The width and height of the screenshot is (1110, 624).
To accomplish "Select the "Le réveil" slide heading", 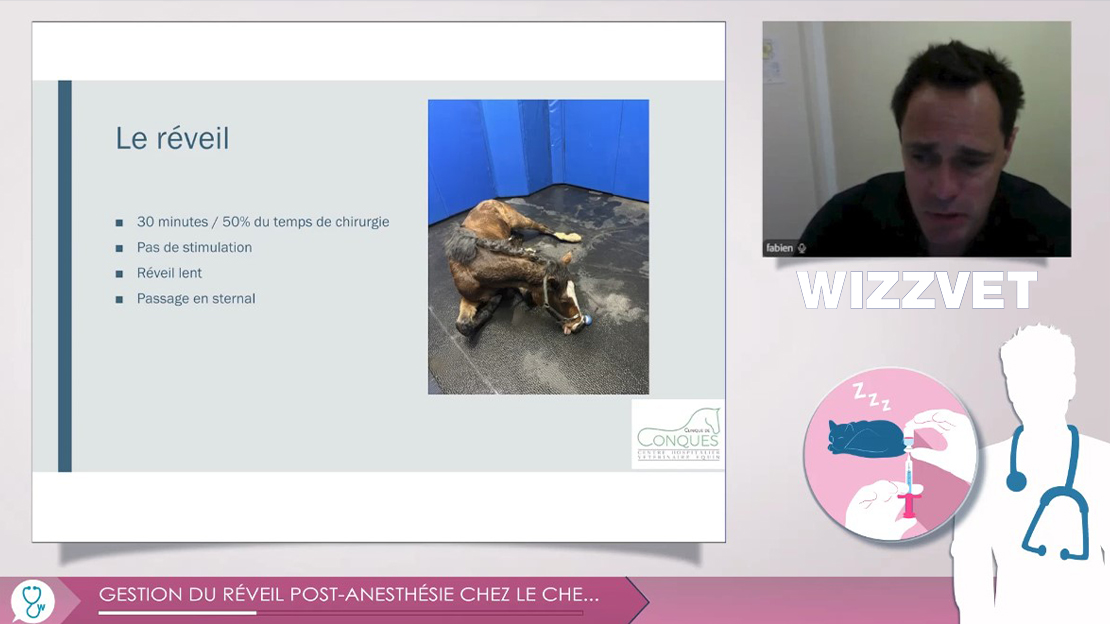I will [172, 139].
